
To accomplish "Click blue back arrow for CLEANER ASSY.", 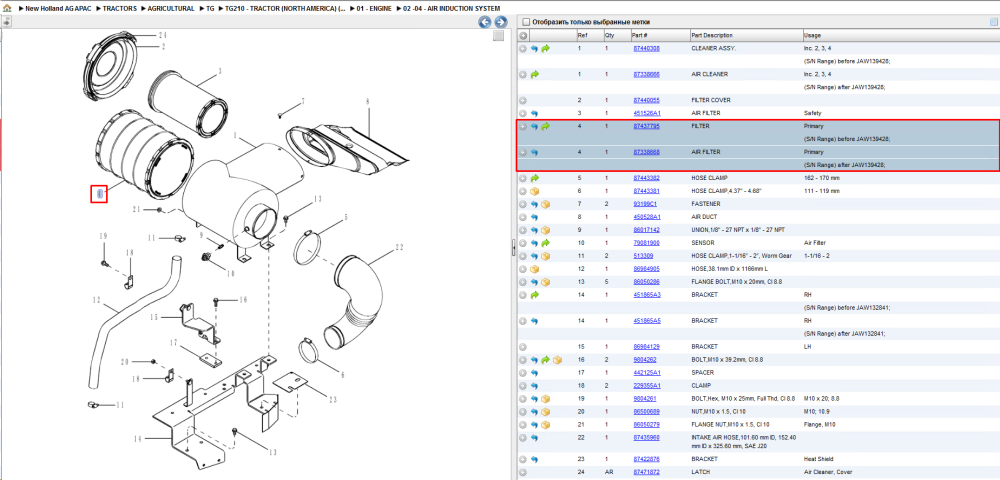I will click(534, 48).
